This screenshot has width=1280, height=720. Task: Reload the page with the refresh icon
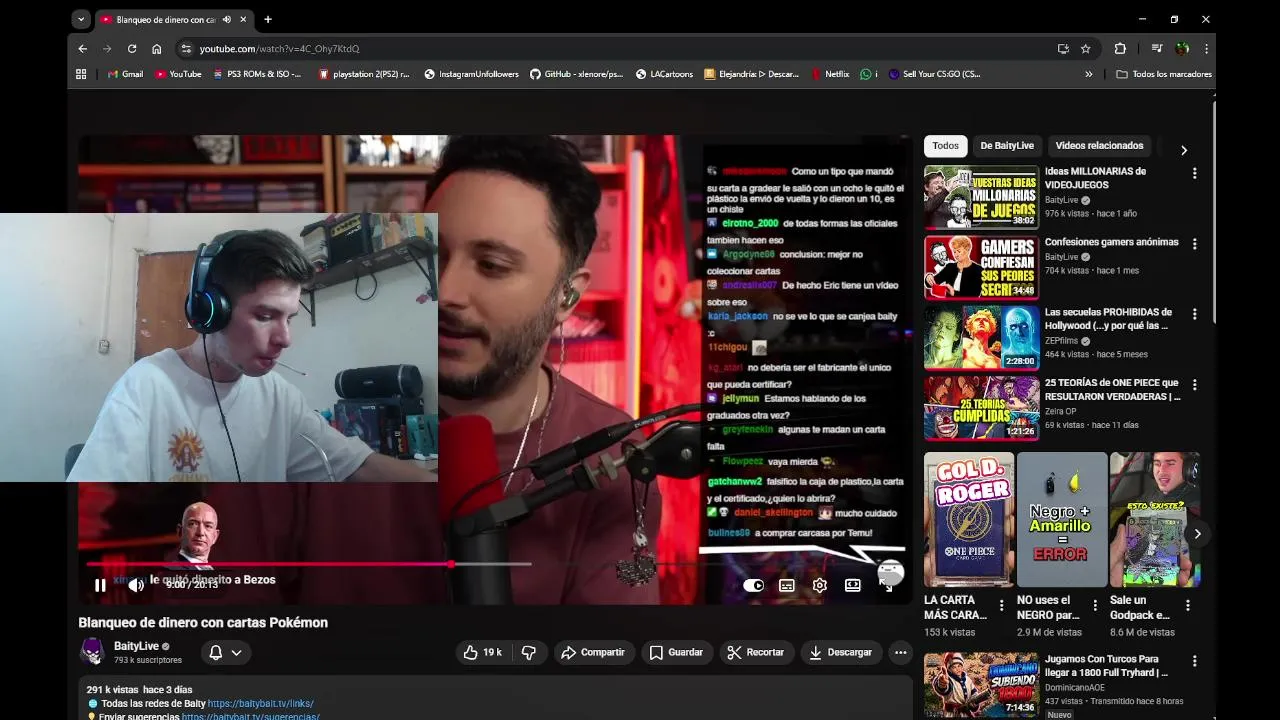[132, 48]
